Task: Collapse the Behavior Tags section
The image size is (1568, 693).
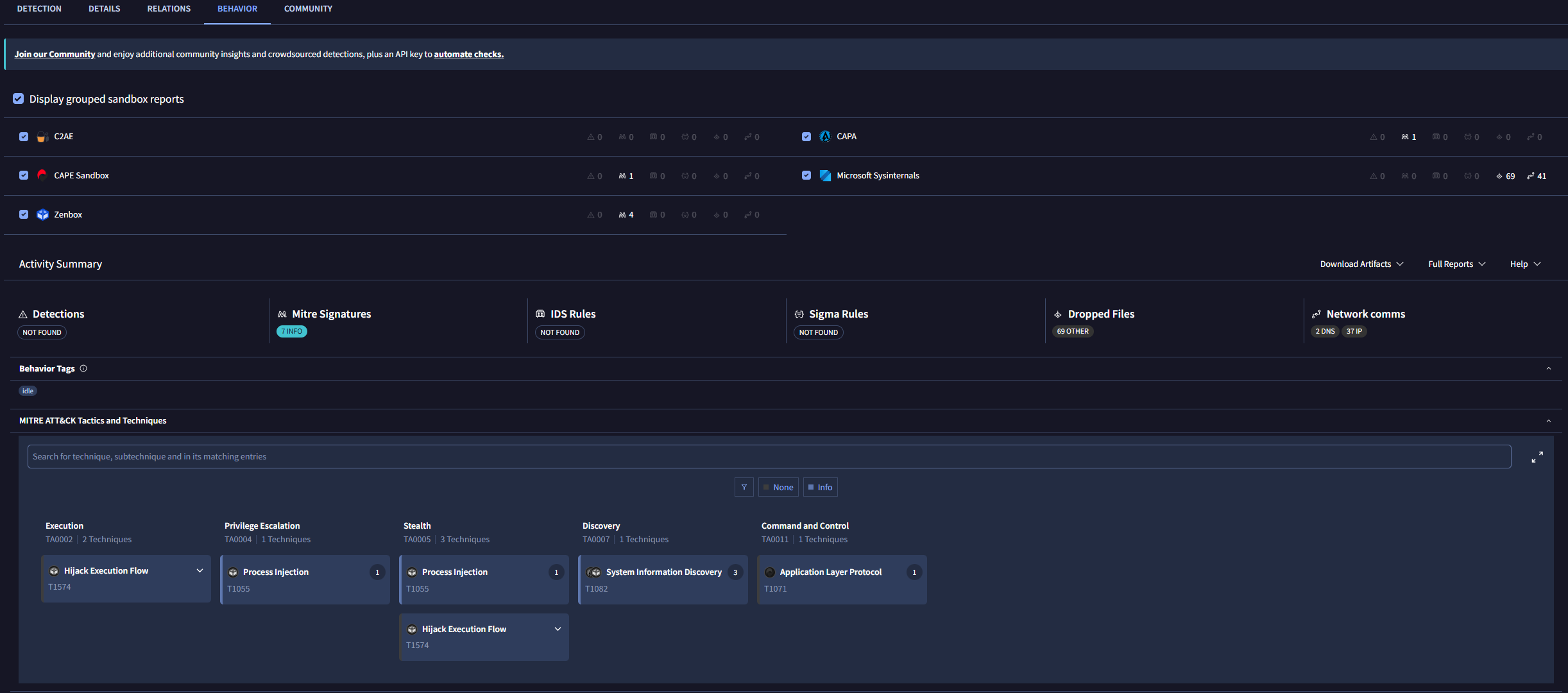Action: (1549, 368)
